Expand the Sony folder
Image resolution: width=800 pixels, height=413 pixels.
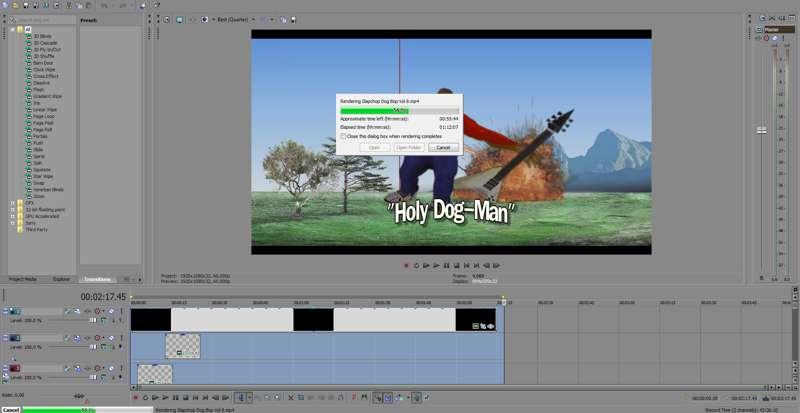(13, 223)
